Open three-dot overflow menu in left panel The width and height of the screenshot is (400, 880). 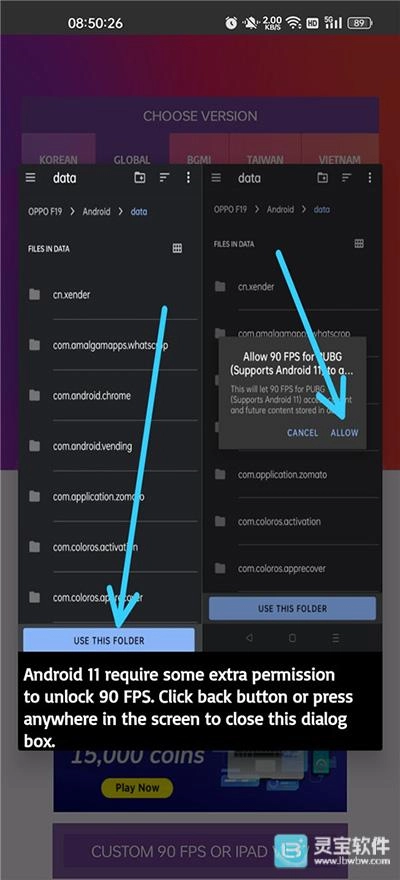[188, 178]
